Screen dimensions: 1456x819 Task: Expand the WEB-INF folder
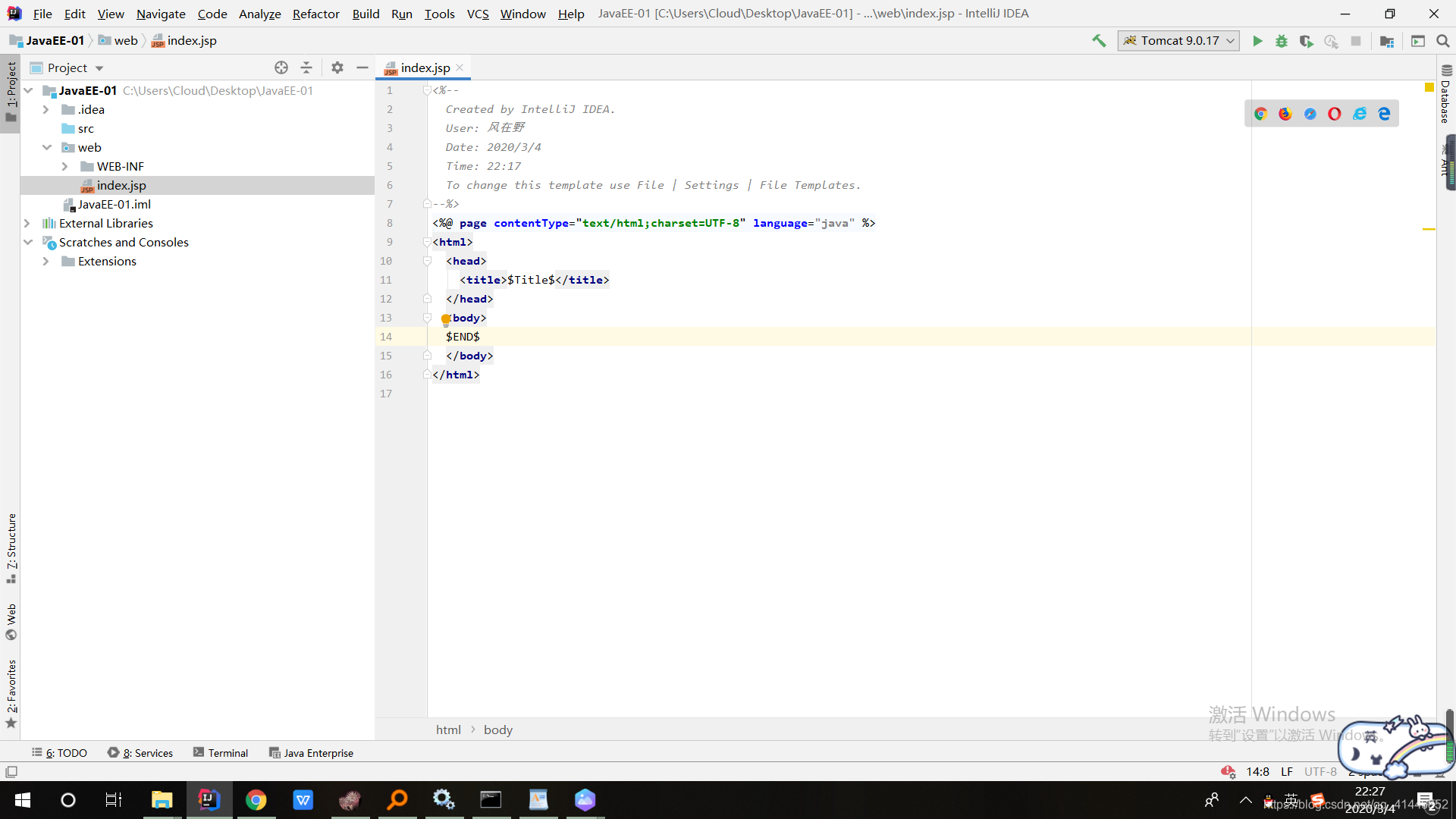click(64, 166)
